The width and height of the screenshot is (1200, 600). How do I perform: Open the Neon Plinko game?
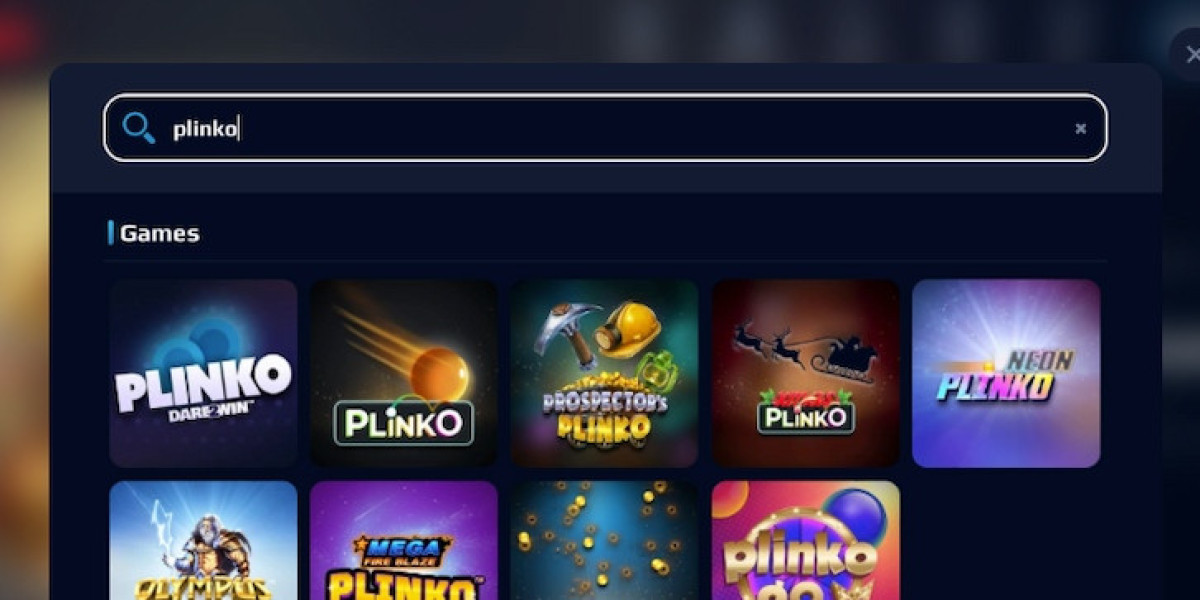[x=1006, y=373]
